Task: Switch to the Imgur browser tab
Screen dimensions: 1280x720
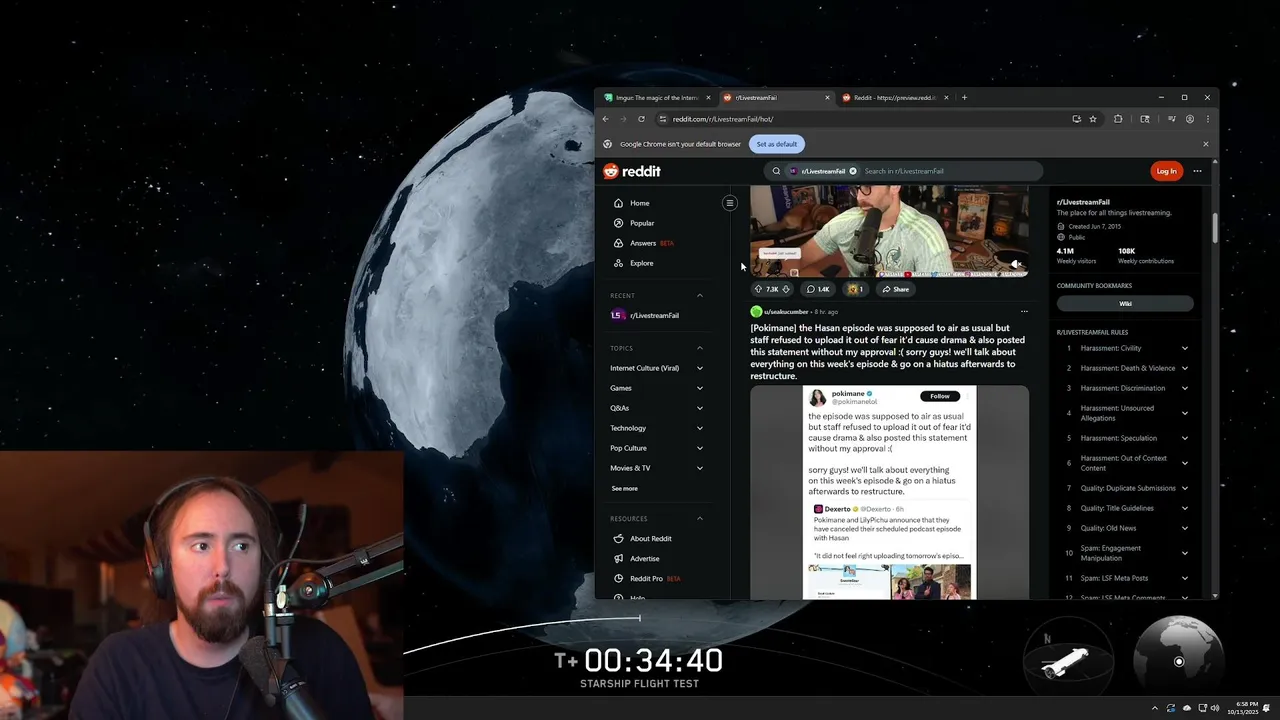Action: pyautogui.click(x=655, y=98)
